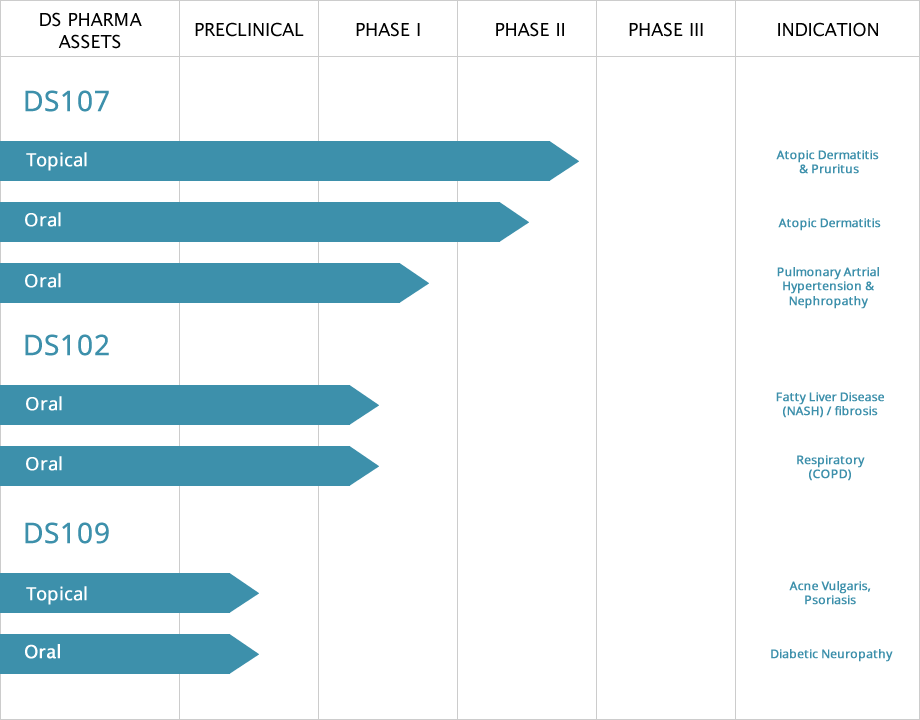The height and width of the screenshot is (720, 920).
Task: Click the DS107 Topical progress bar
Action: [280, 161]
